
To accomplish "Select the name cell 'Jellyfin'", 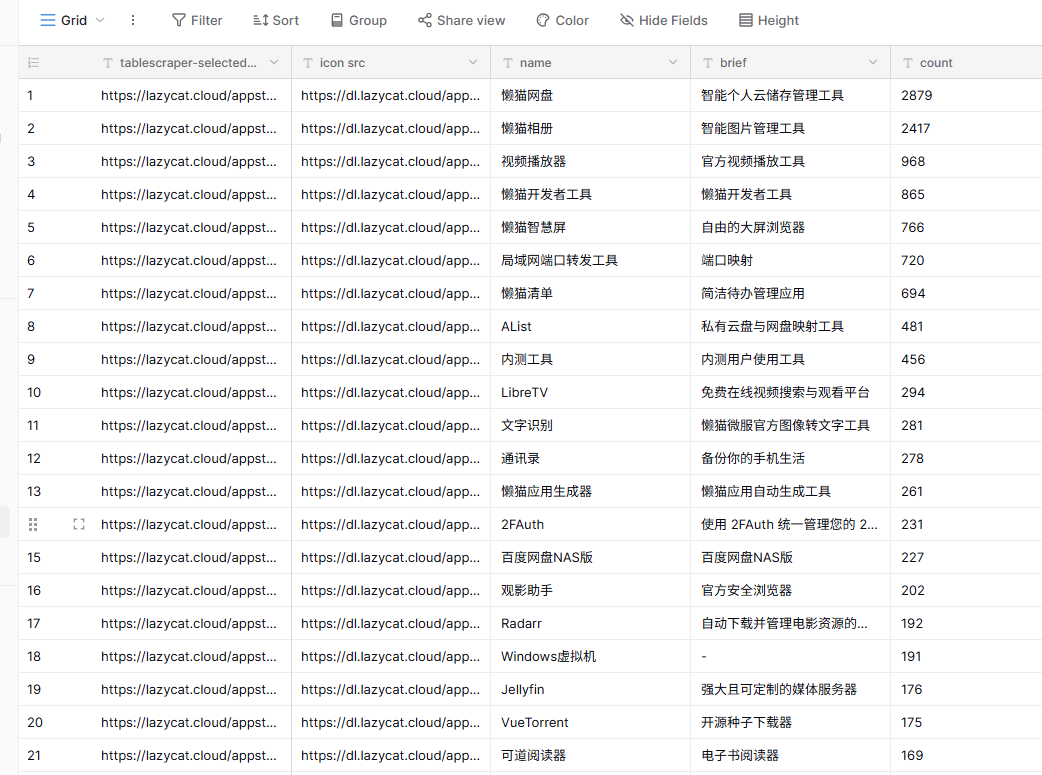I will click(591, 689).
